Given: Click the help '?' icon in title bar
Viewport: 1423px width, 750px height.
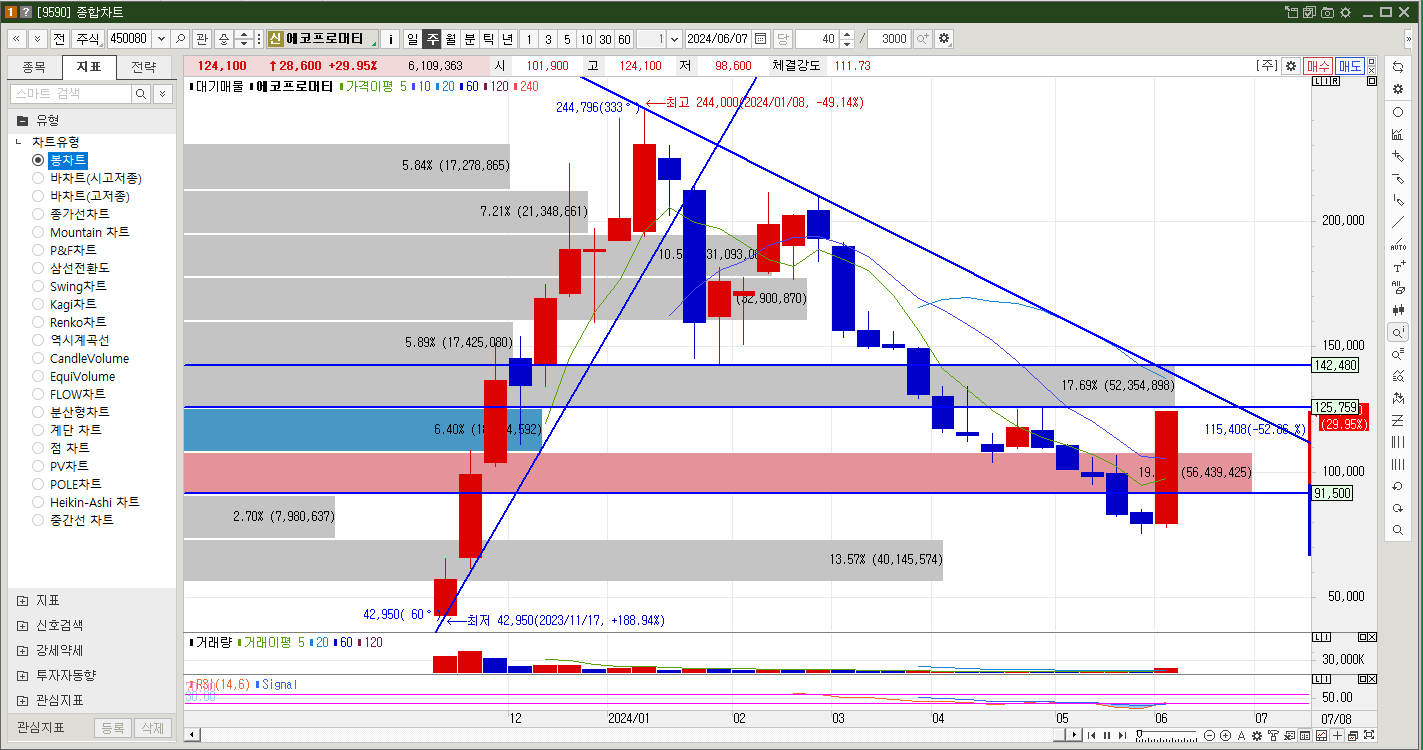Looking at the screenshot, I should click(26, 12).
